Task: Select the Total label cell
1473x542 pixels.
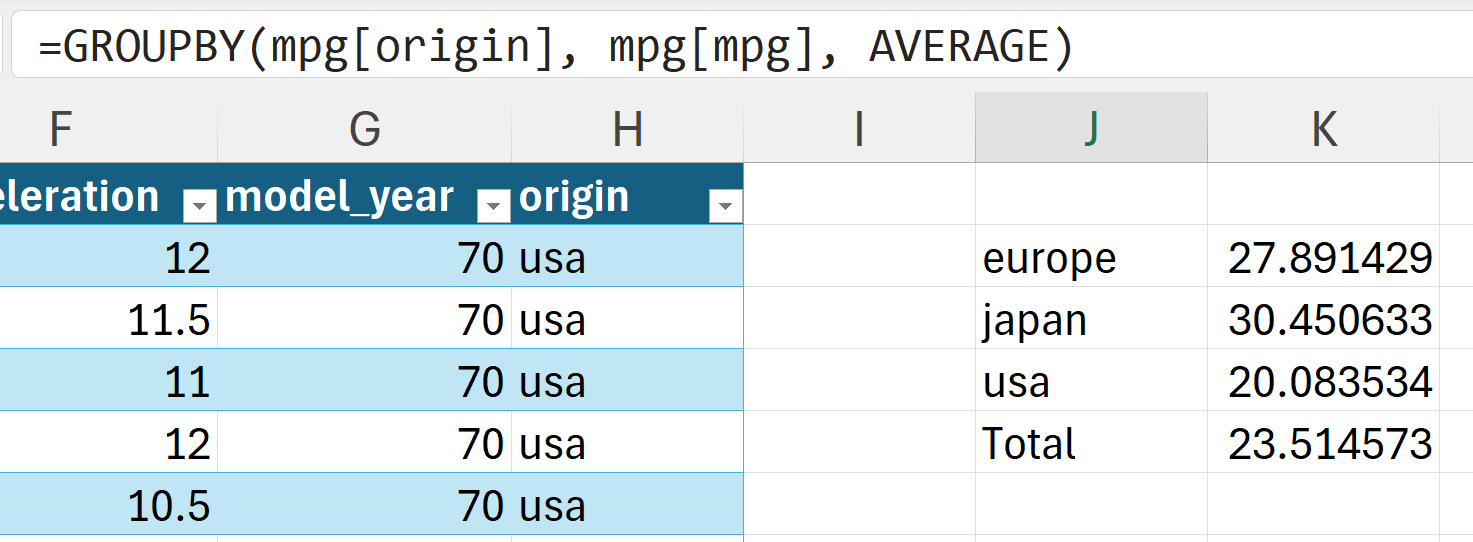Action: pos(1091,443)
